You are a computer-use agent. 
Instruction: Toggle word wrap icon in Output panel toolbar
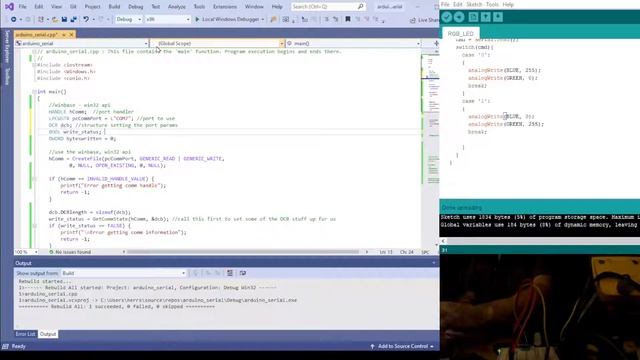coord(242,273)
